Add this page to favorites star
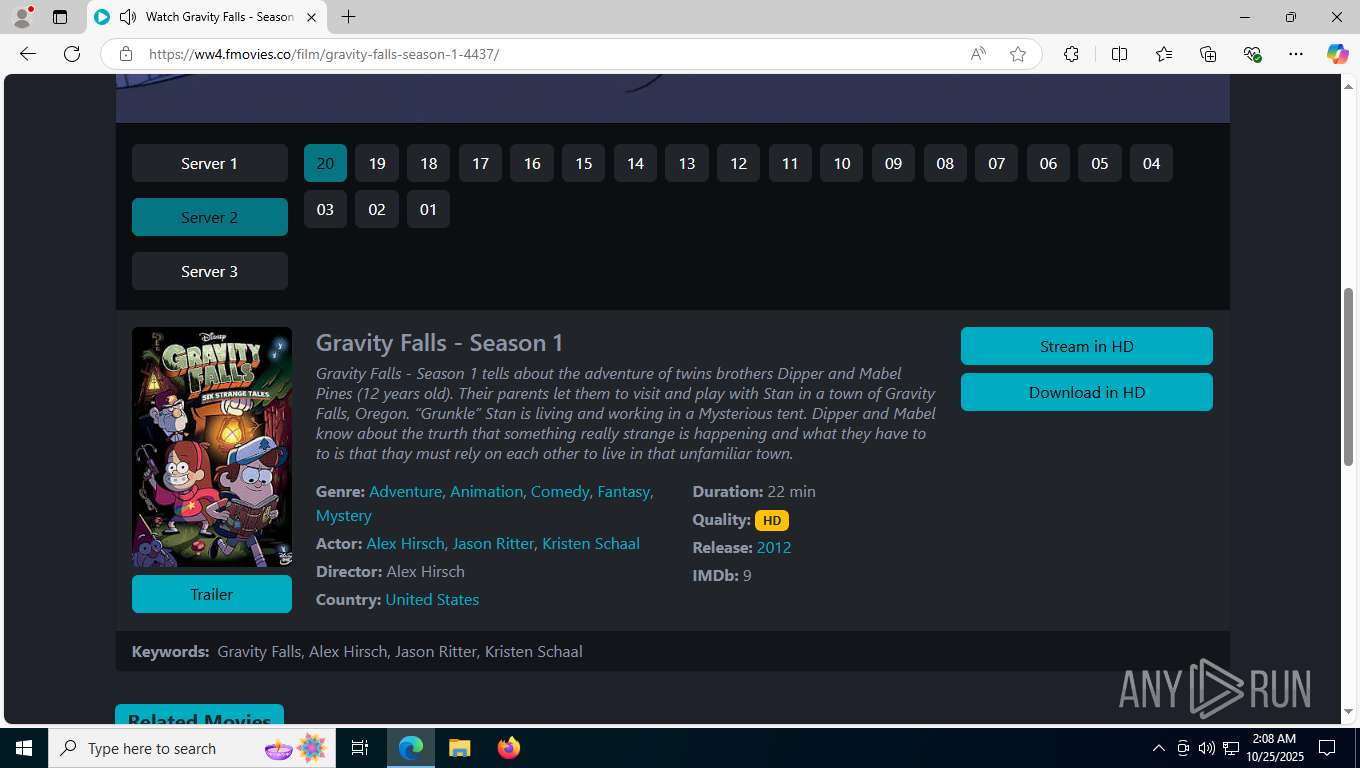1360x768 pixels. (x=1018, y=54)
